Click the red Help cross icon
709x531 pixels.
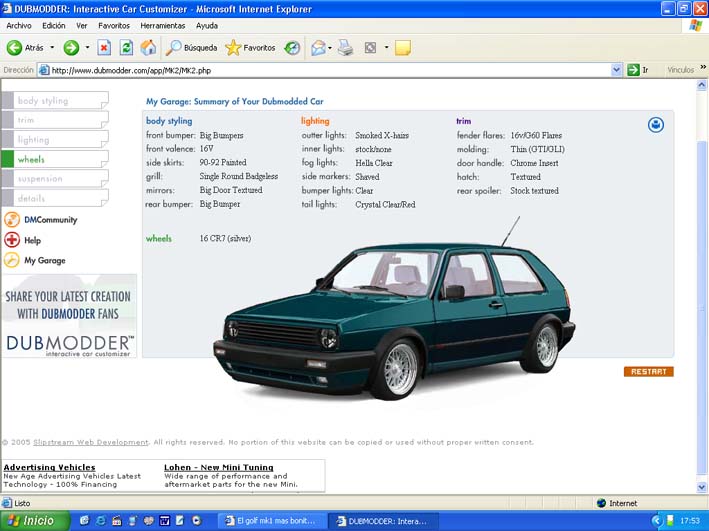tap(12, 240)
